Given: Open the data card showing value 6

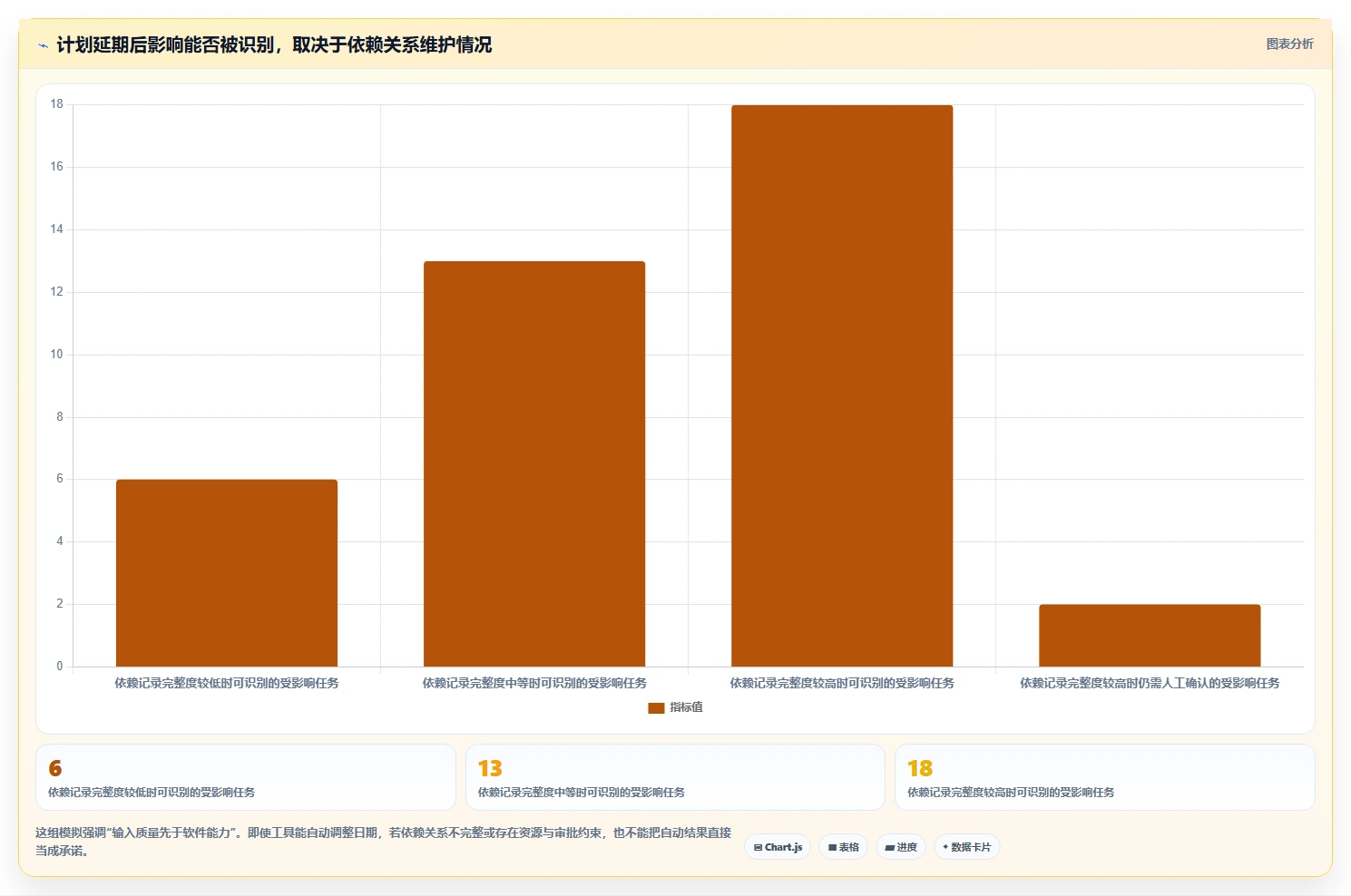Looking at the screenshot, I should tap(246, 777).
